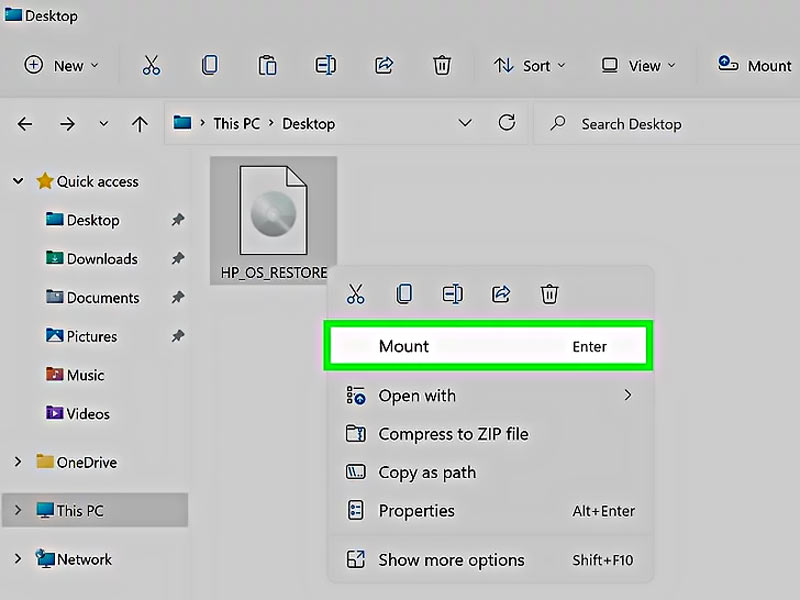Click the Delete trash icon in the top toolbar

tap(442, 66)
